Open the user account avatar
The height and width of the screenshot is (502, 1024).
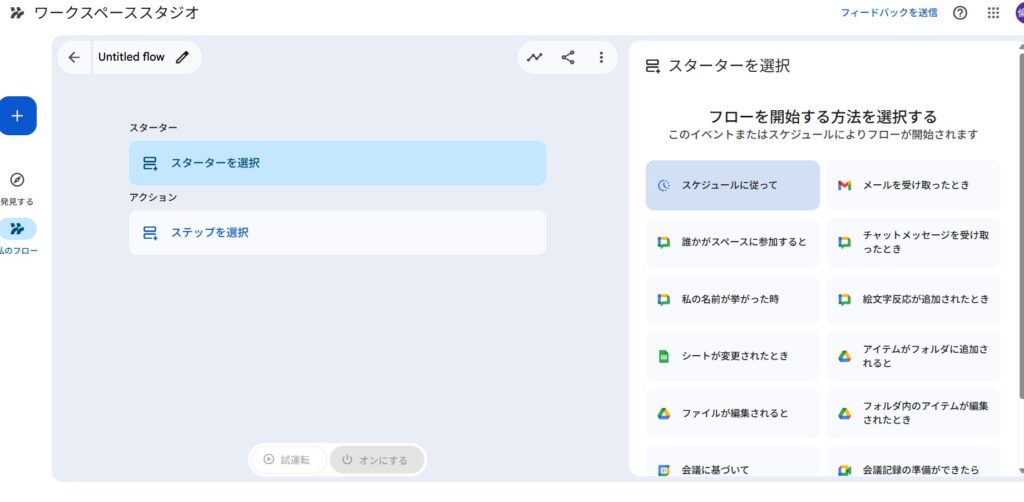[x=1018, y=13]
